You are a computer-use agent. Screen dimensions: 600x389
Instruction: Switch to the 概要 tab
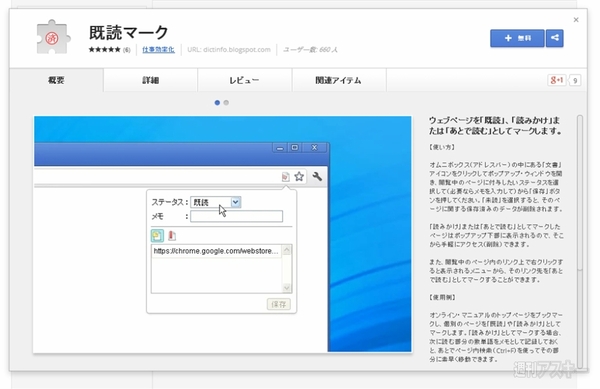pos(56,80)
